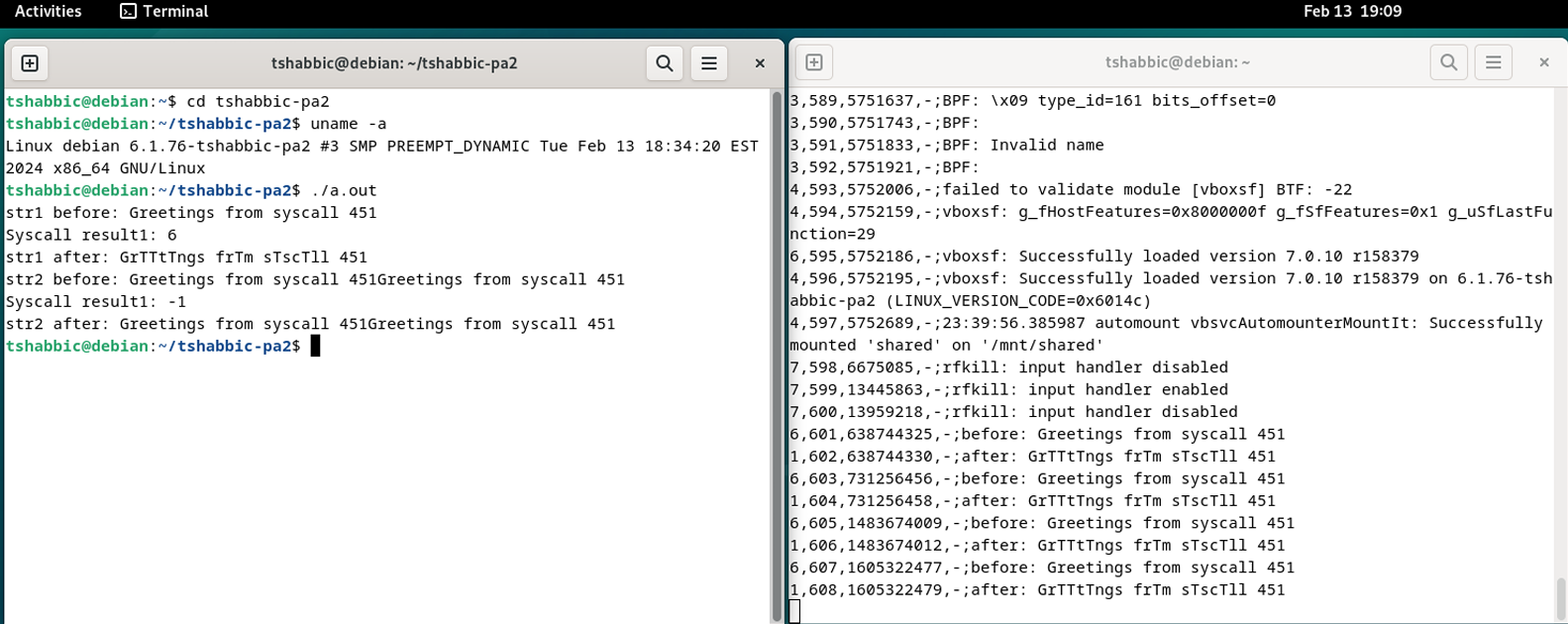Close the right terminal window
The width and height of the screenshot is (1568, 624).
pyautogui.click(x=1544, y=62)
